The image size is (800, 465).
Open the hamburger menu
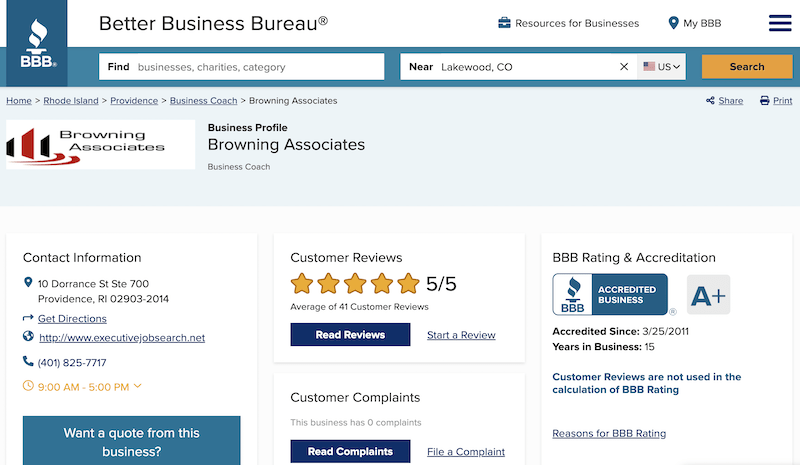tap(780, 23)
